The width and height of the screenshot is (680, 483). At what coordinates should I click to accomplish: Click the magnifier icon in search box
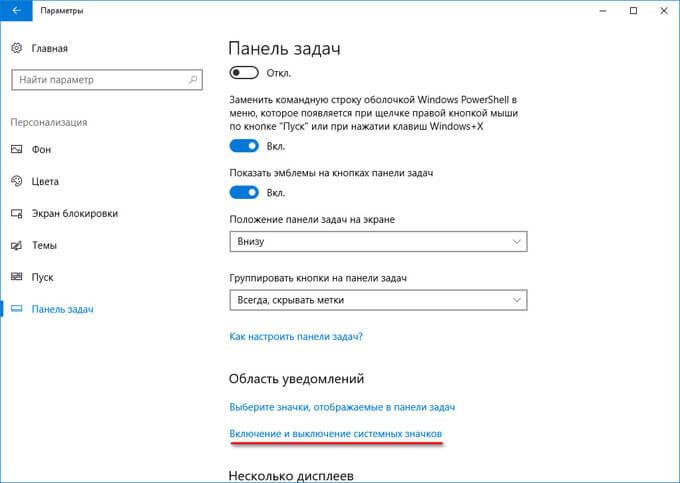coord(193,80)
